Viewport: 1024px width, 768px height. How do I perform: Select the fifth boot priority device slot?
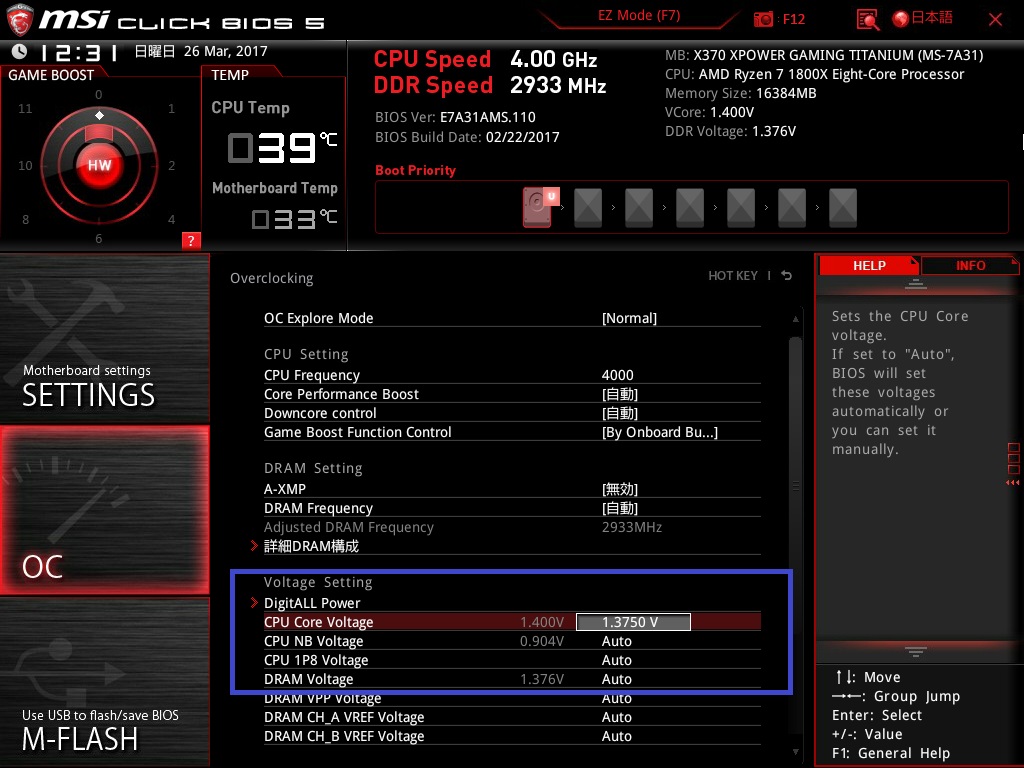(741, 208)
